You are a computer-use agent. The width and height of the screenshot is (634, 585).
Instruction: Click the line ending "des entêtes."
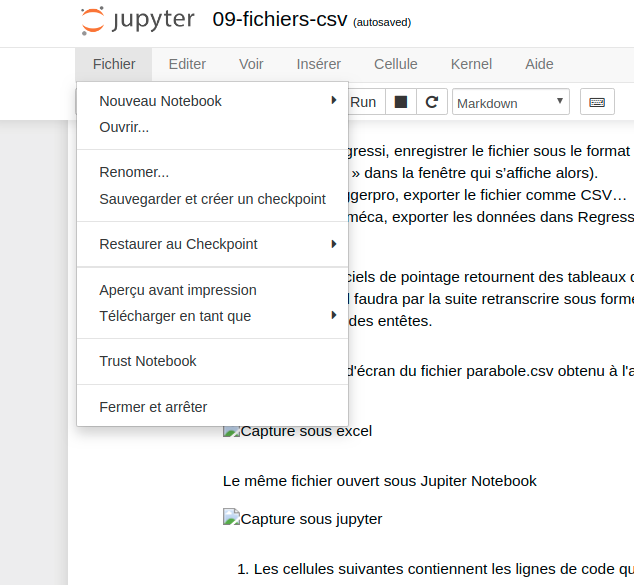[x=391, y=321]
